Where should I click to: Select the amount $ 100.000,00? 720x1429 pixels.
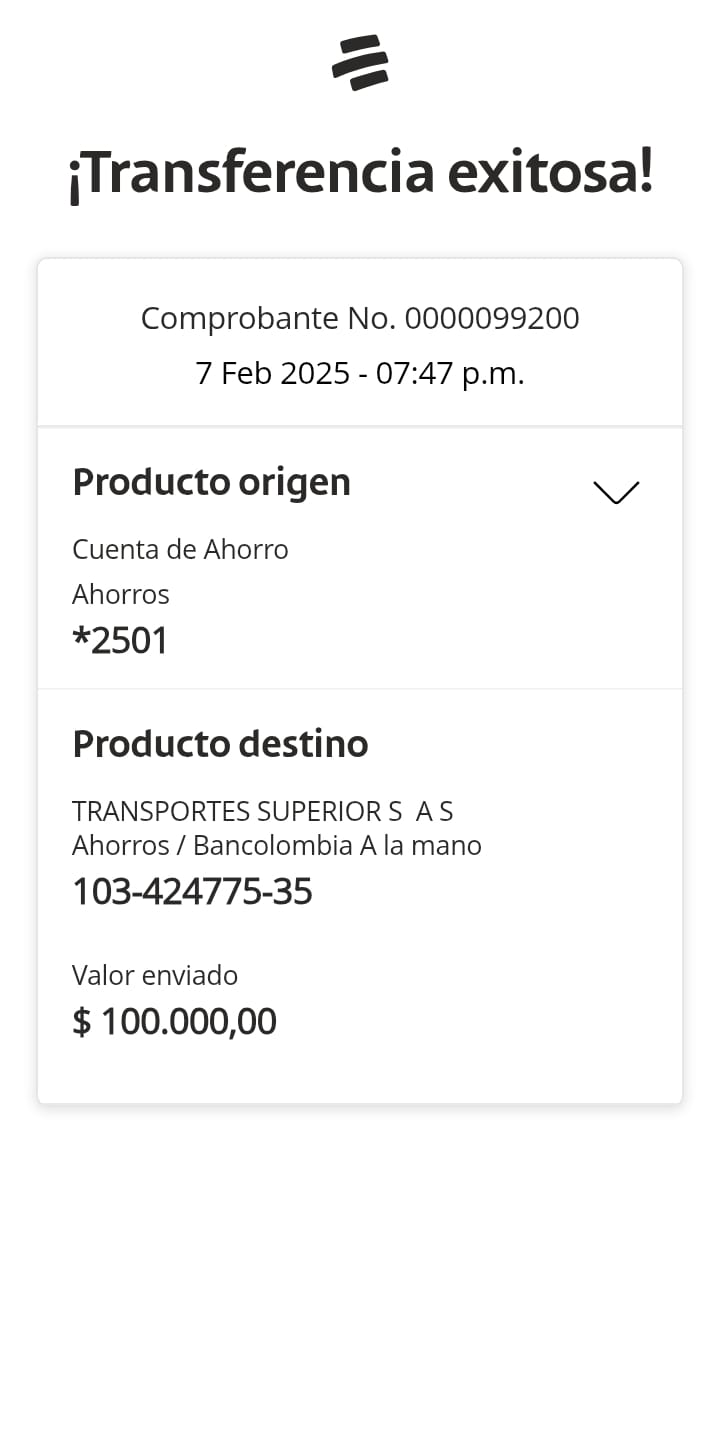click(174, 1021)
